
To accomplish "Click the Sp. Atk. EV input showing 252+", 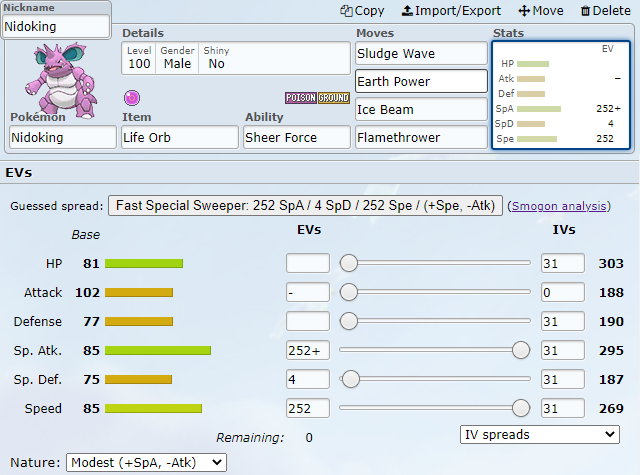I will (308, 350).
